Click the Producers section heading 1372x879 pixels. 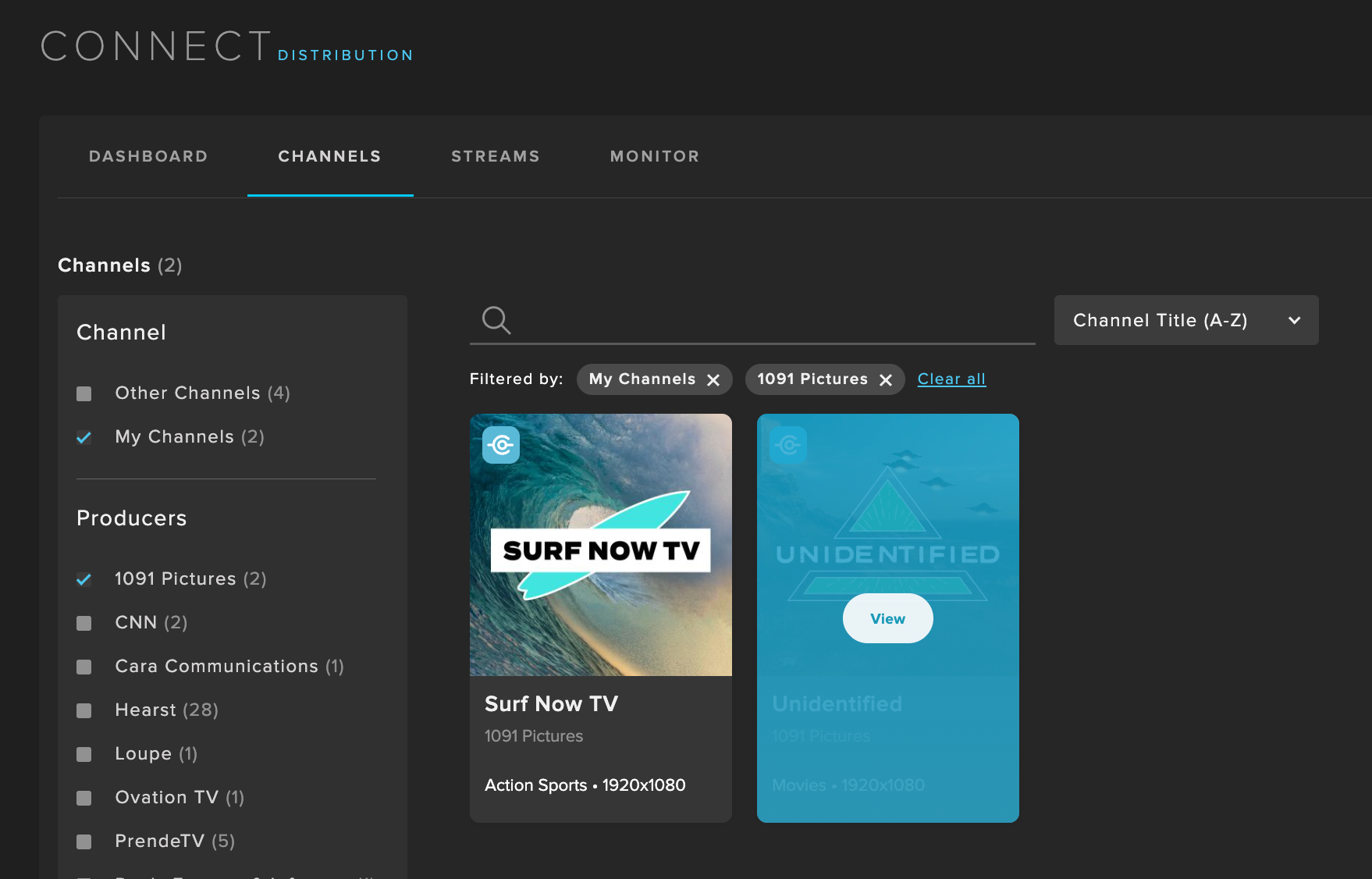(132, 518)
